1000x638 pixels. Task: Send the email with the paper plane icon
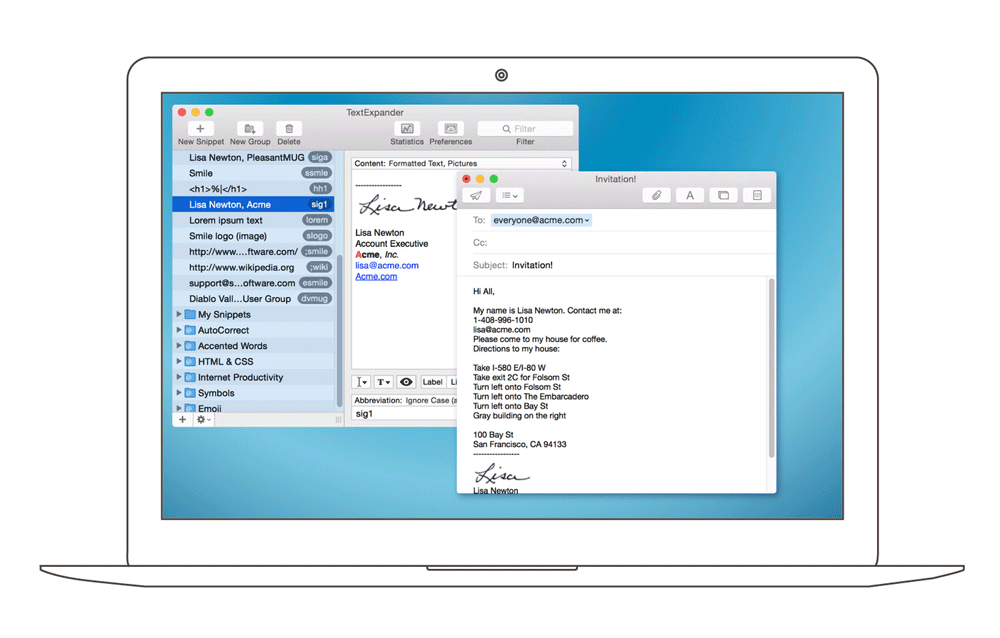pos(476,196)
